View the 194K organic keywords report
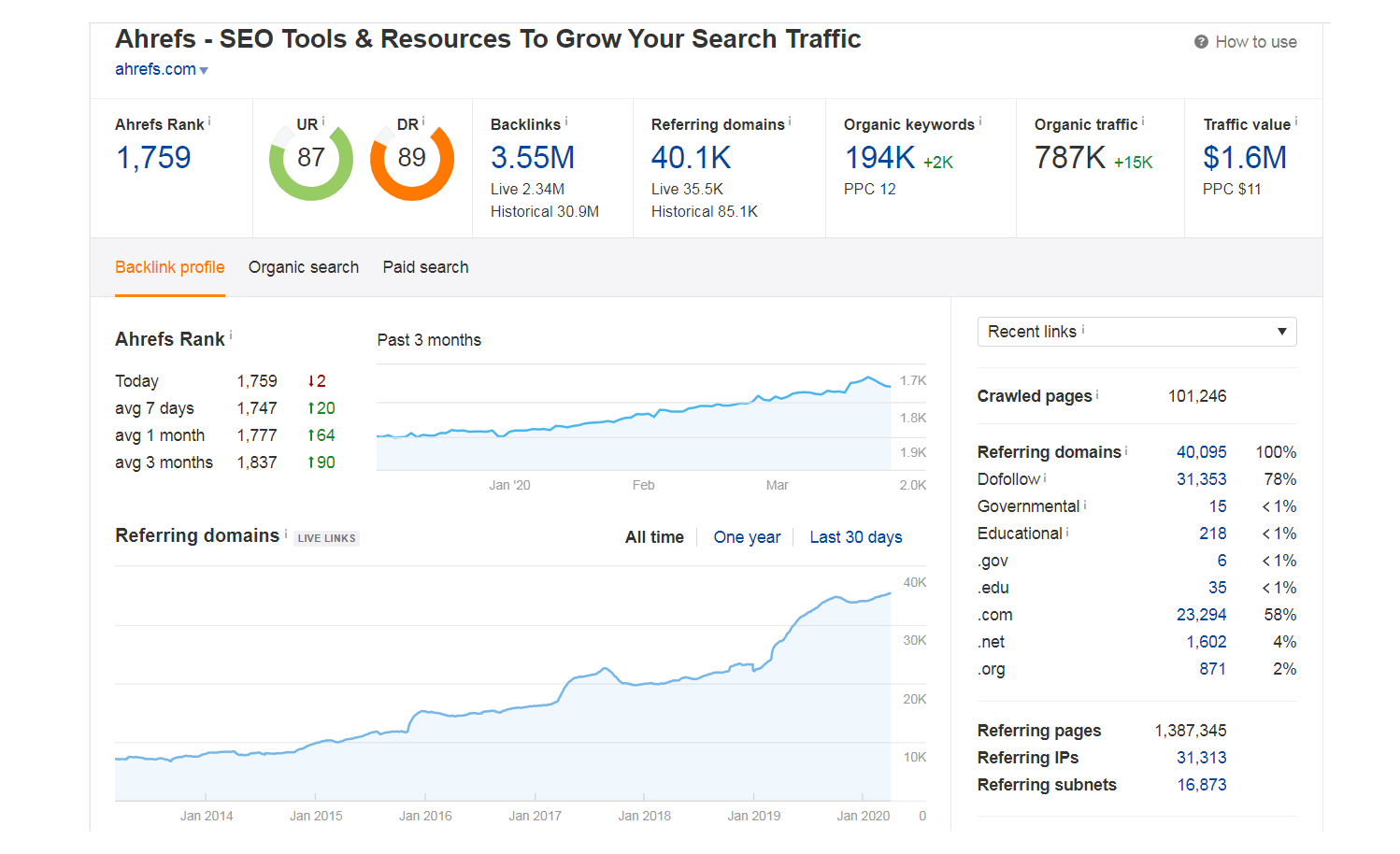Screen dimensions: 1400x854 (879, 158)
